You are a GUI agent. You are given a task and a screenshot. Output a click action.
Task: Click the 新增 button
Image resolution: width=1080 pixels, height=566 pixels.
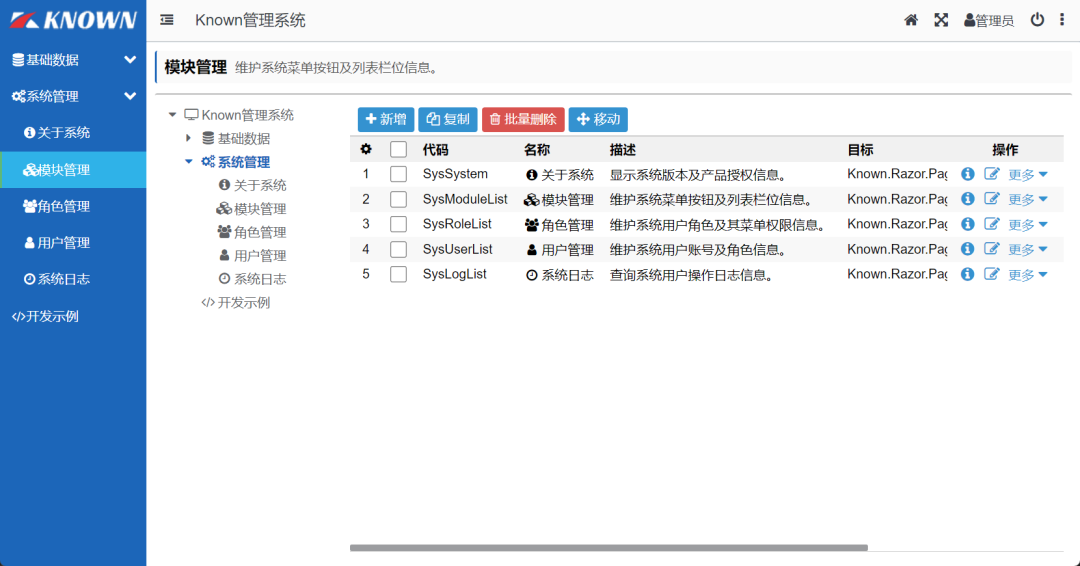click(386, 119)
